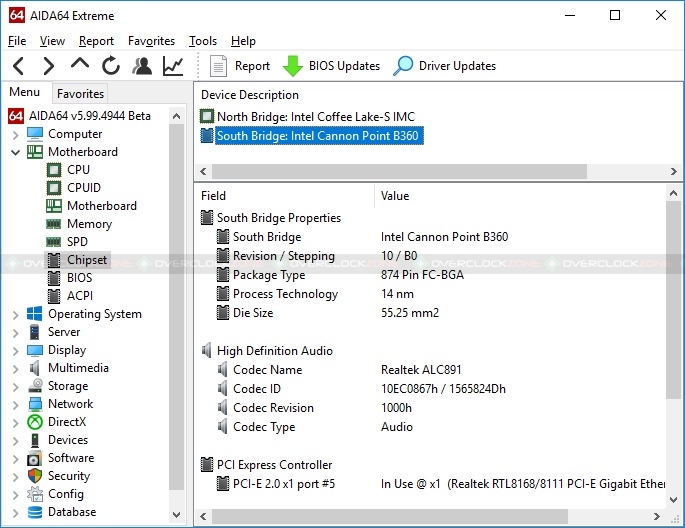Click the Config icon in the tree
This screenshot has width=685, height=528.
click(x=35, y=494)
